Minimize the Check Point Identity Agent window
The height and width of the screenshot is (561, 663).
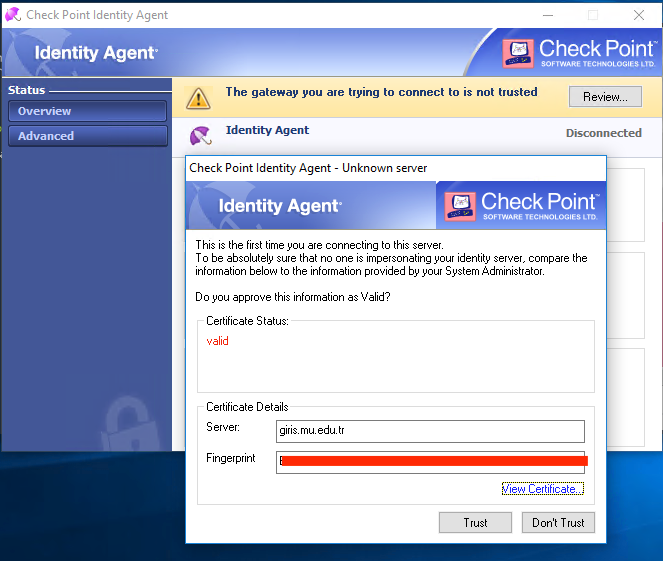[548, 15]
